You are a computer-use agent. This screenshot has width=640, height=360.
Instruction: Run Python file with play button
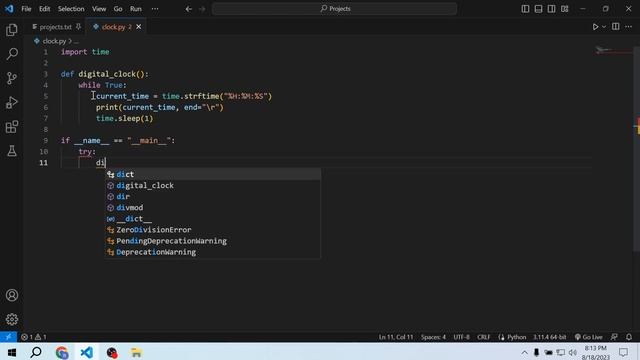click(596, 27)
